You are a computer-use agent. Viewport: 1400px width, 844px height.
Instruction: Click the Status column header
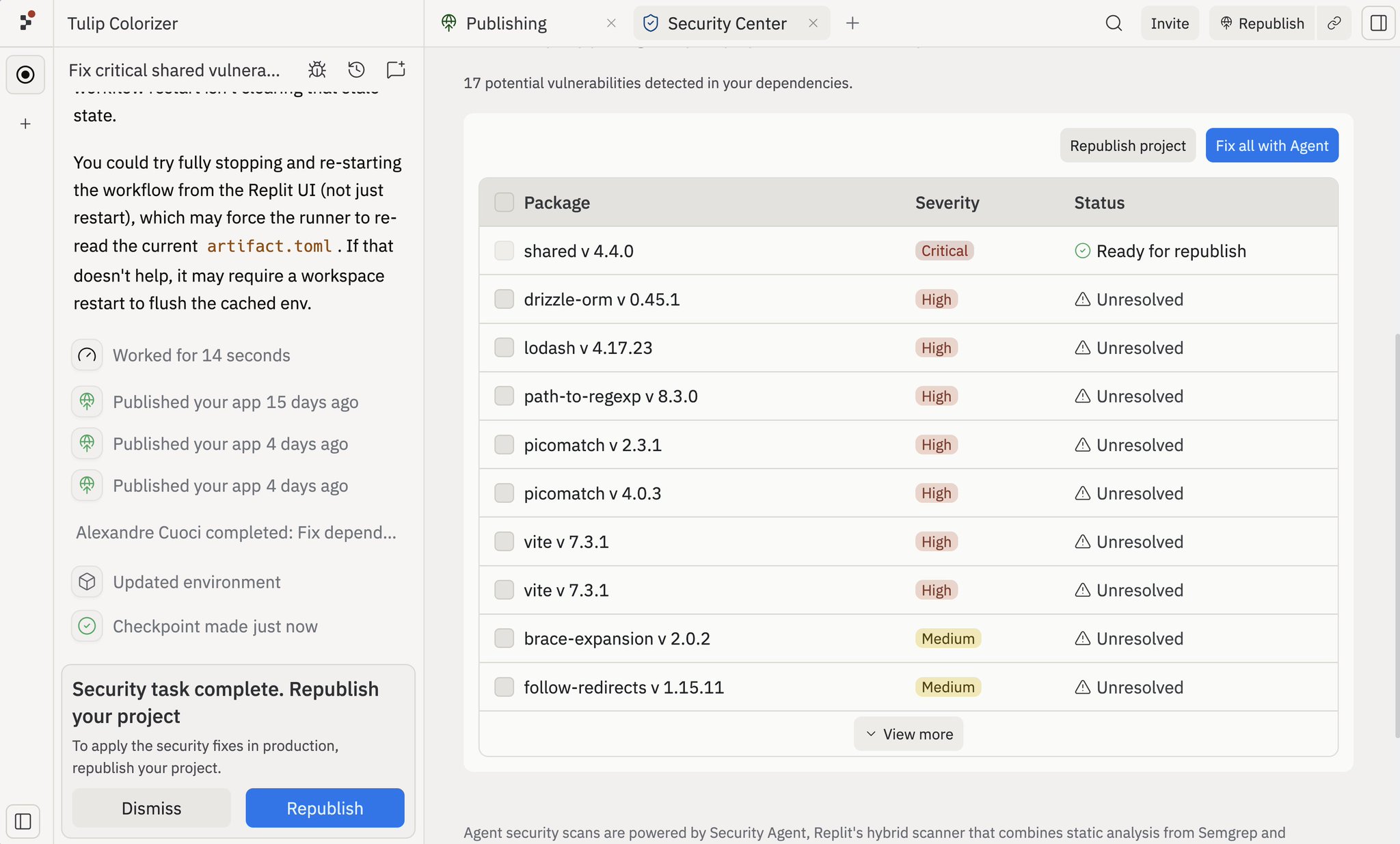(1099, 202)
